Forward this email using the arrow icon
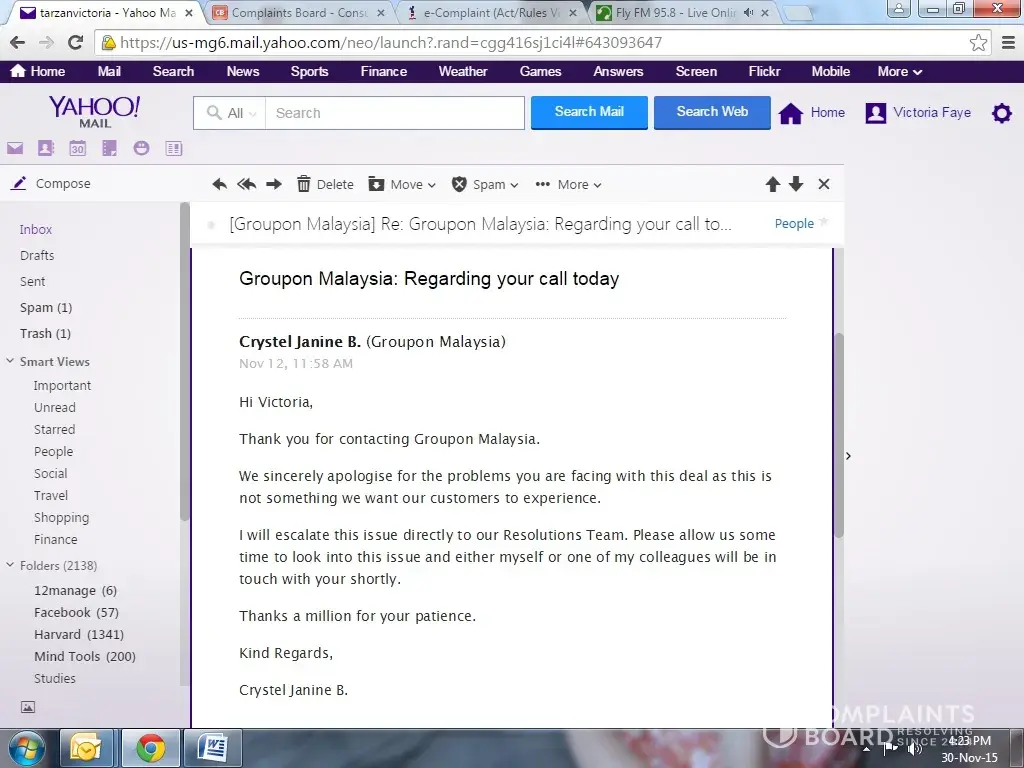 click(x=274, y=184)
